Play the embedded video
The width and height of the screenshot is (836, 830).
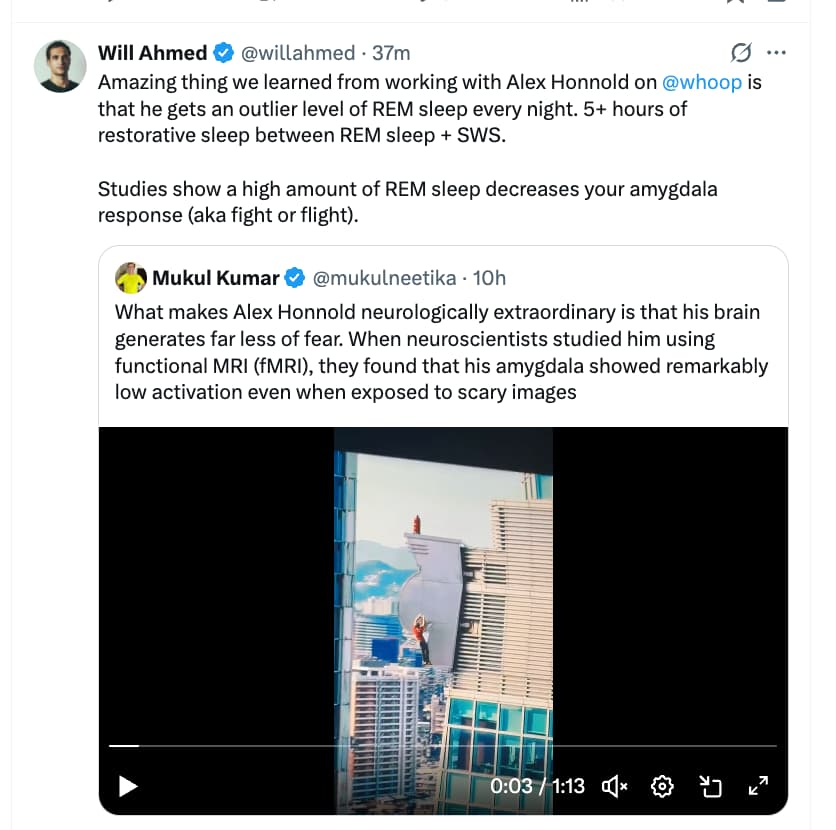[128, 786]
